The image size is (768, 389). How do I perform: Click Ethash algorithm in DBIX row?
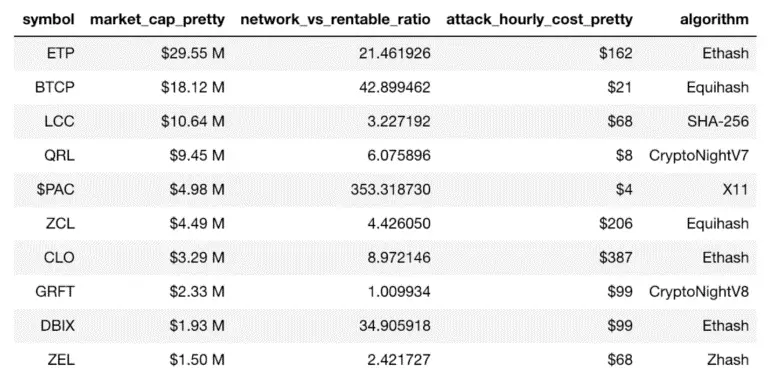(725, 325)
